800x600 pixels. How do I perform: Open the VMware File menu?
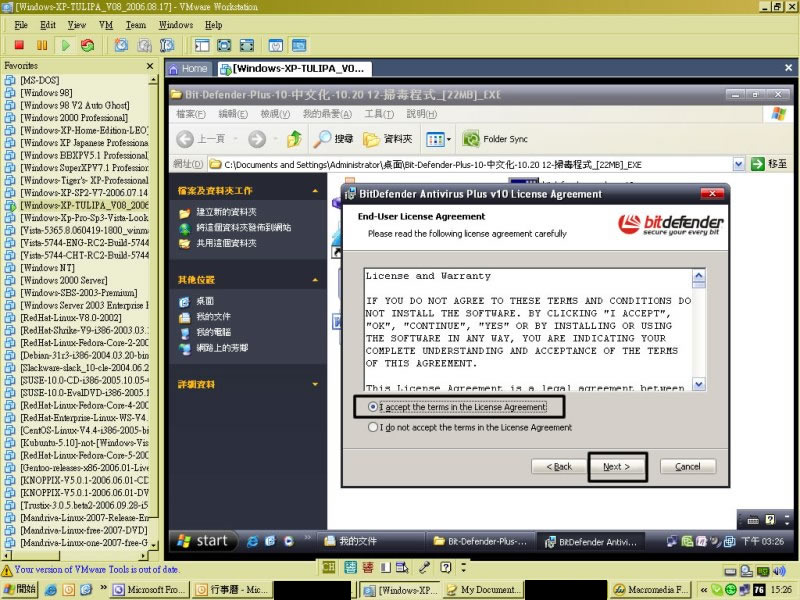(21, 25)
